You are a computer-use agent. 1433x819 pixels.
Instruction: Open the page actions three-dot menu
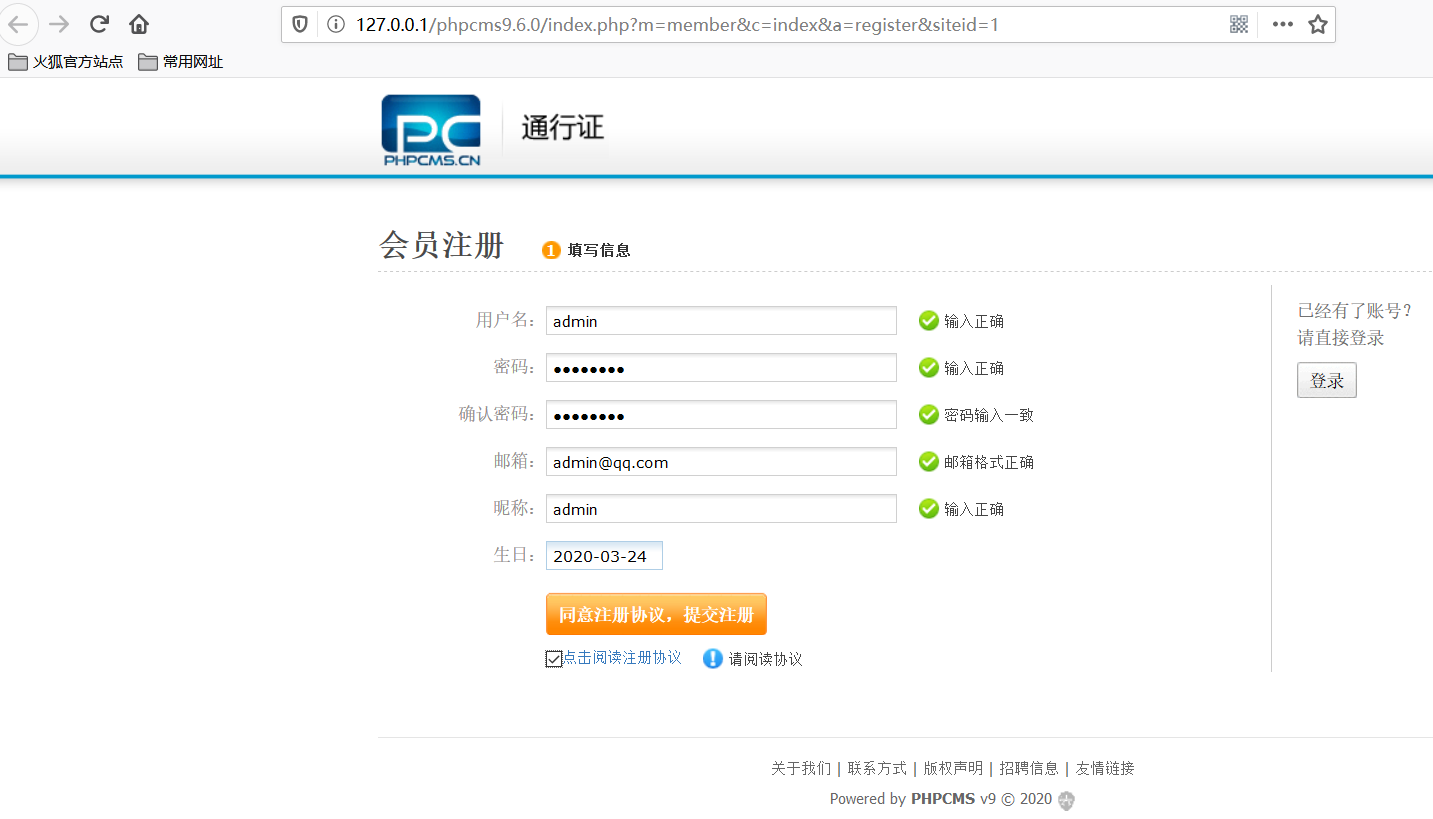(x=1283, y=24)
